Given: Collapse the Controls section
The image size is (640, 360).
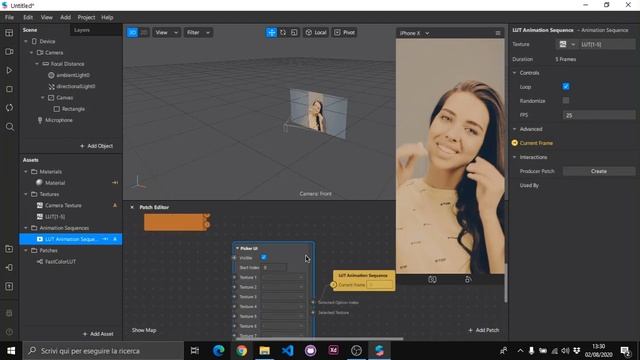Looking at the screenshot, I should click(515, 73).
